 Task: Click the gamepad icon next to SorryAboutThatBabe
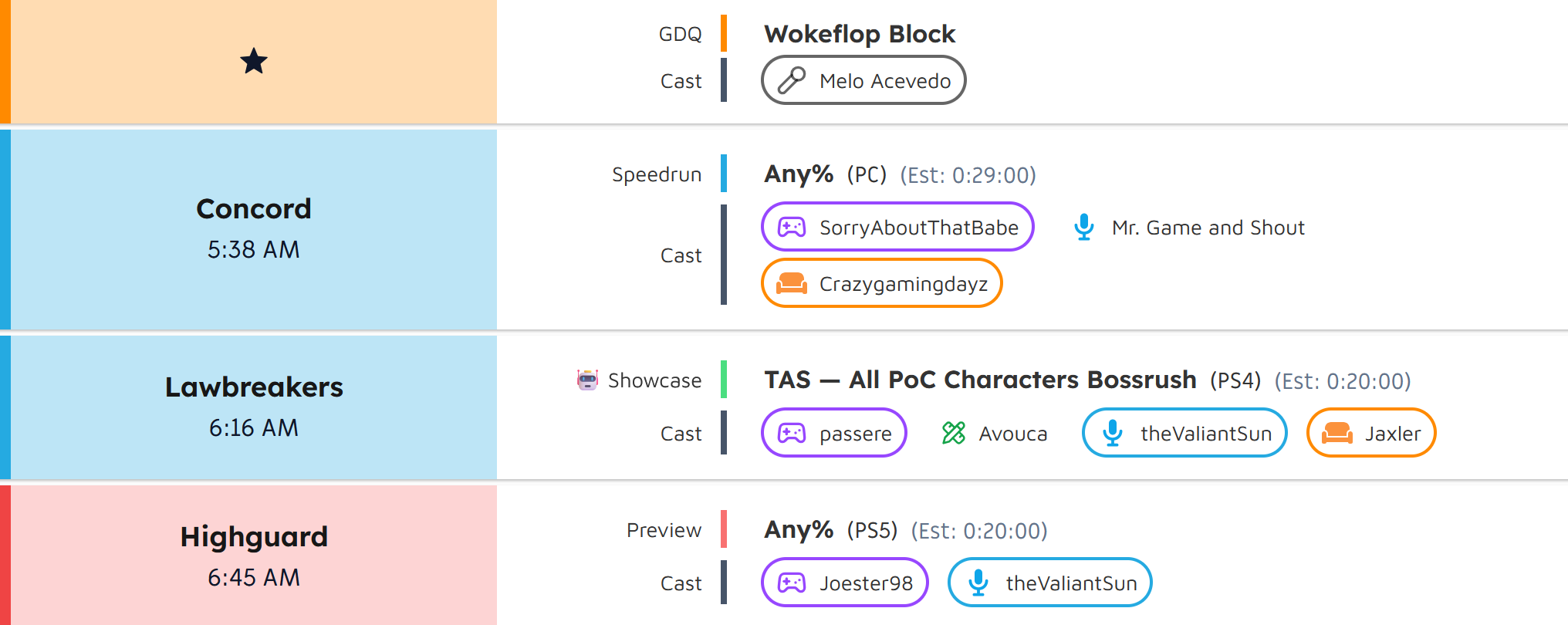(792, 227)
